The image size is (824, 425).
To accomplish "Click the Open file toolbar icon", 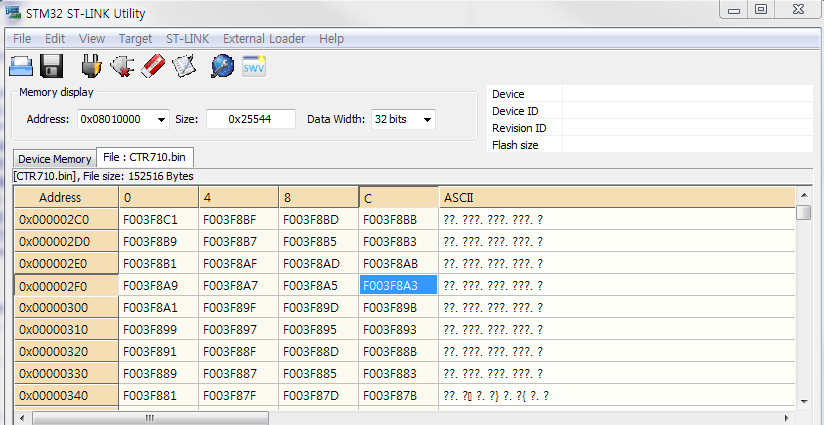I will (x=22, y=67).
